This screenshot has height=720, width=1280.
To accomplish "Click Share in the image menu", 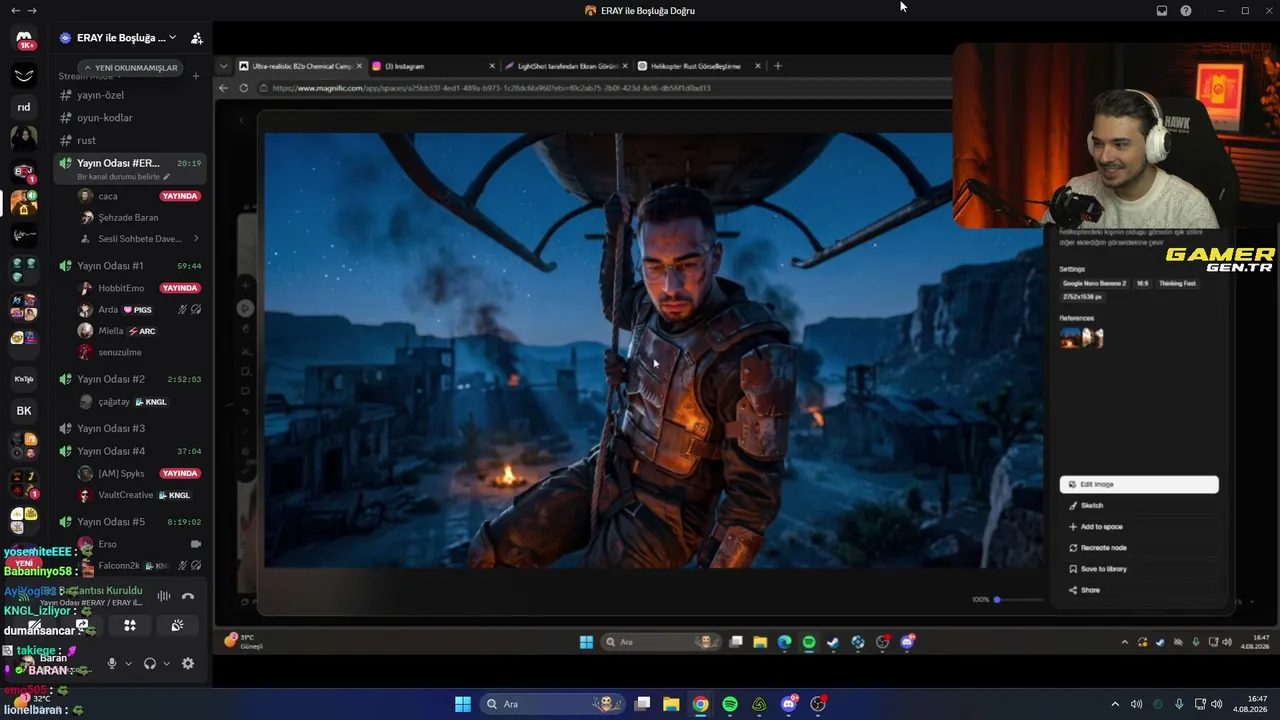I will click(x=1139, y=590).
